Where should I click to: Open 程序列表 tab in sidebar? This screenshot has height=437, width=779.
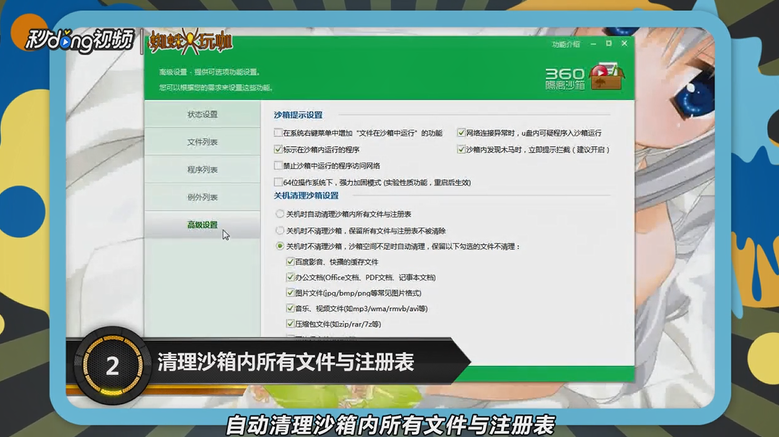[202, 170]
